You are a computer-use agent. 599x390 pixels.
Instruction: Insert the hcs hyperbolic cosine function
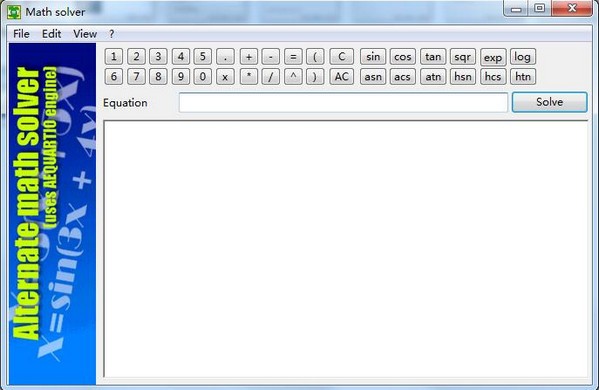pyautogui.click(x=493, y=76)
